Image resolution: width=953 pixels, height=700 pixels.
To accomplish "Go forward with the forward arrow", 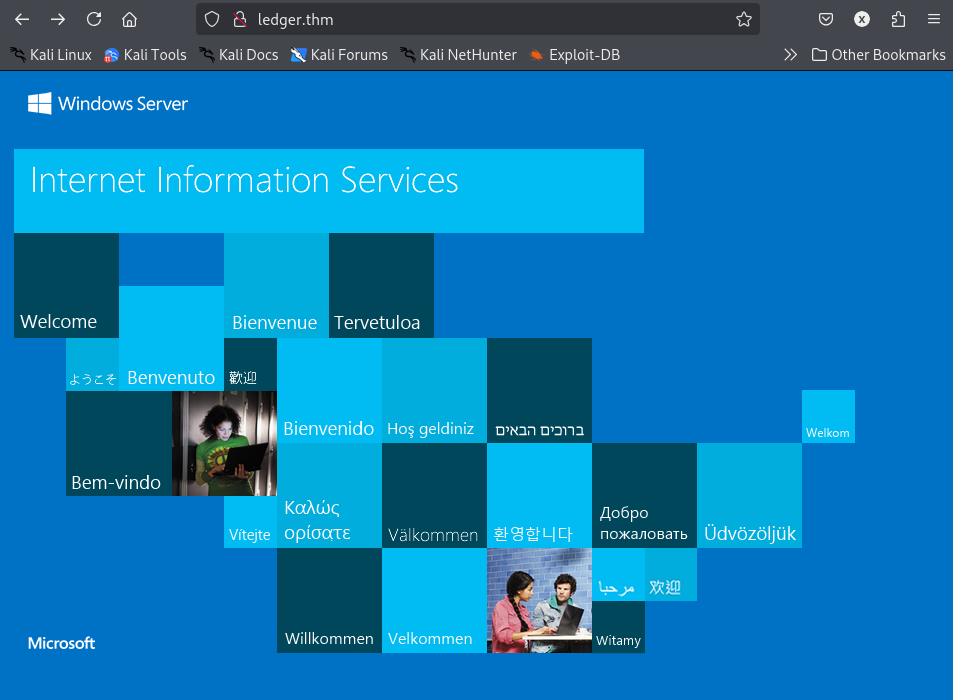I will click(x=58, y=19).
